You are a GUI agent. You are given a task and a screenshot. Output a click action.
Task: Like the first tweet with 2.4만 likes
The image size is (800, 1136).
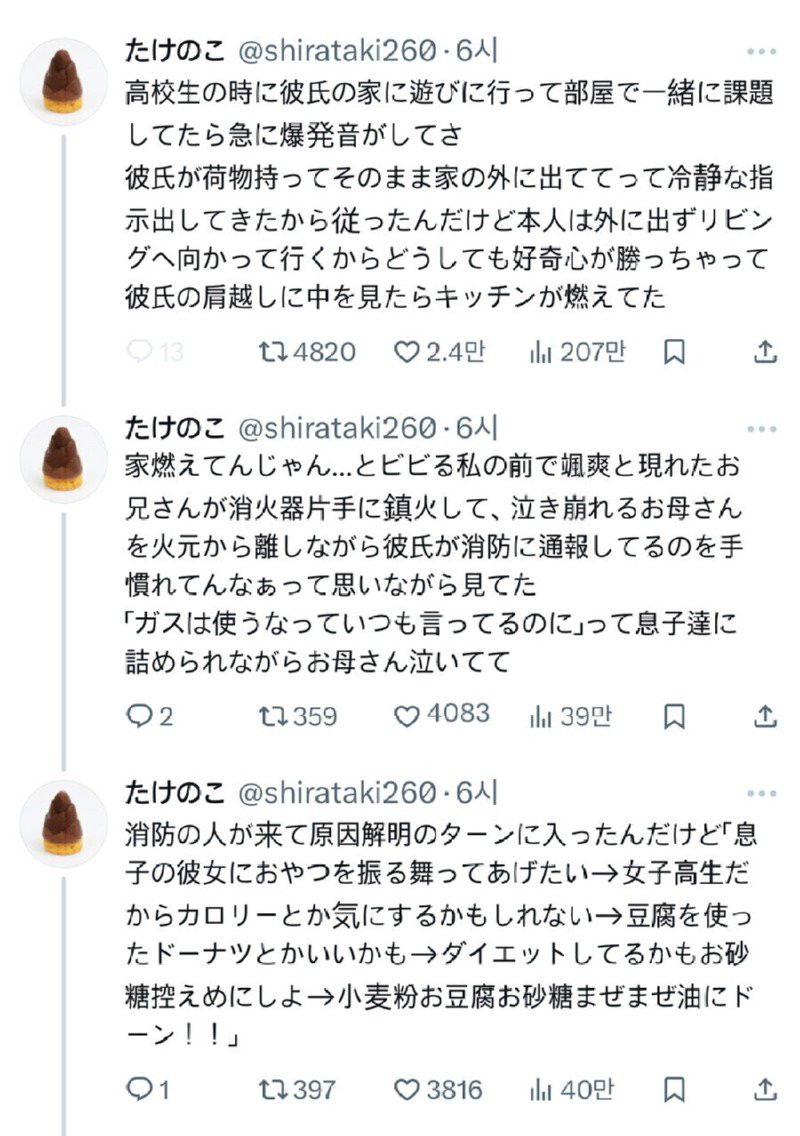click(x=405, y=351)
